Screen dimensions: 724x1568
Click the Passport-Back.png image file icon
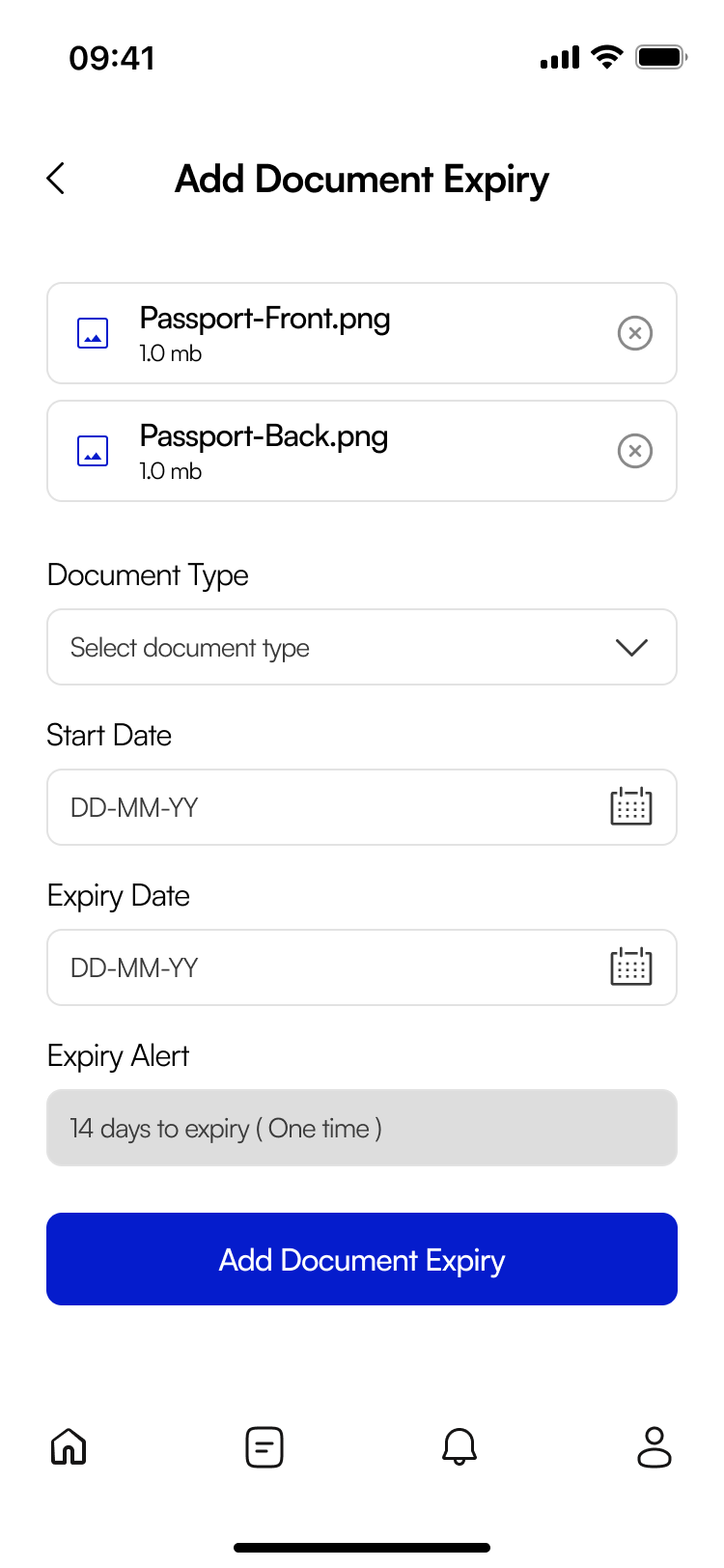point(93,451)
